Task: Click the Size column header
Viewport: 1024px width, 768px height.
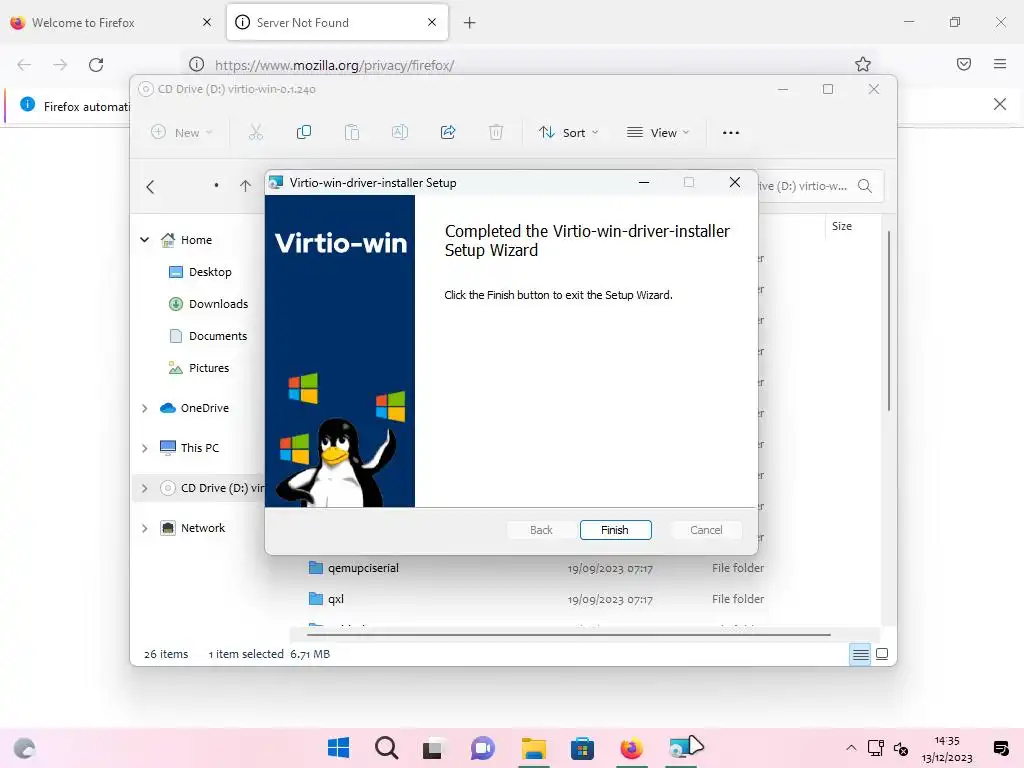Action: [842, 226]
